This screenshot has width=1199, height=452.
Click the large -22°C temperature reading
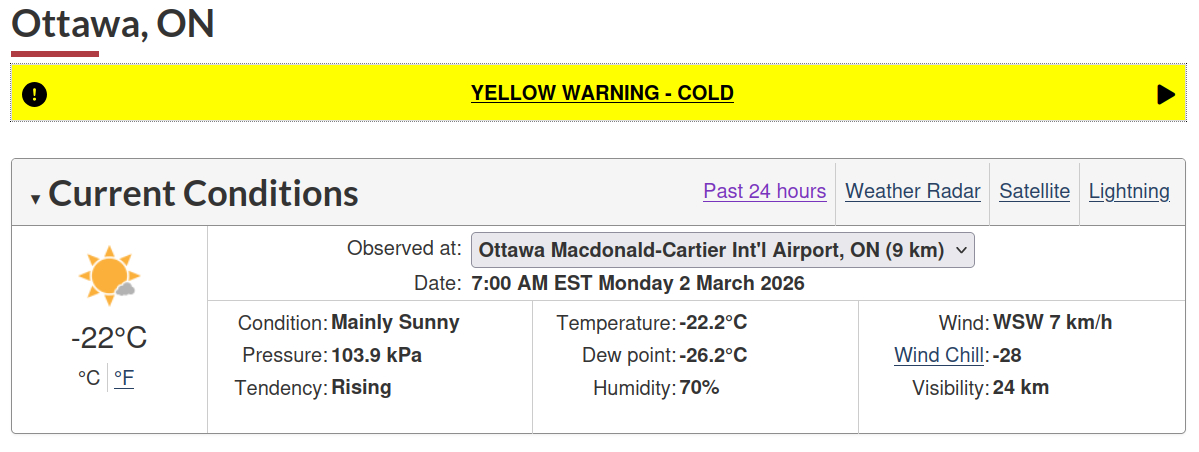pyautogui.click(x=108, y=338)
